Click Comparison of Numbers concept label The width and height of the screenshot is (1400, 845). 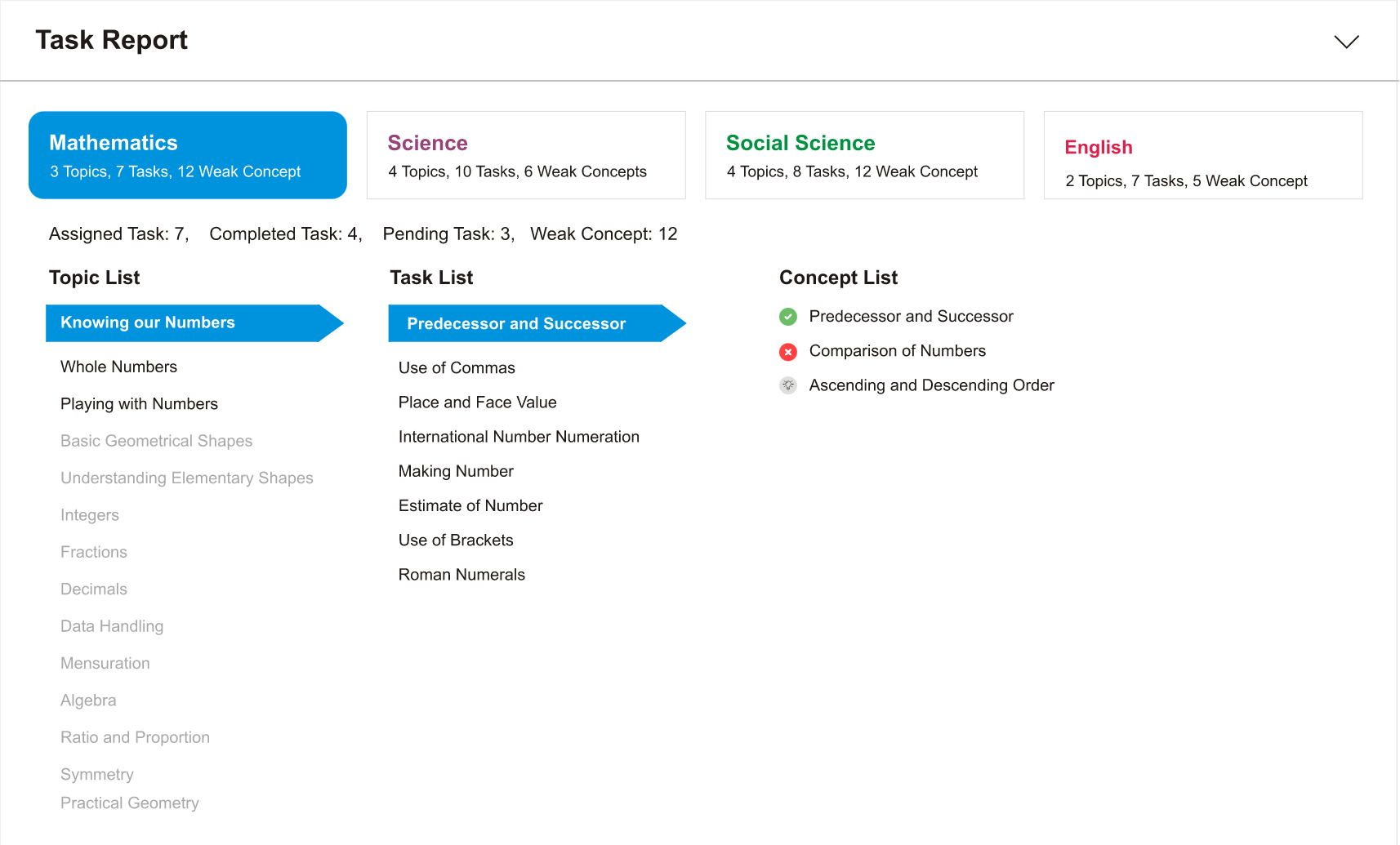[897, 351]
